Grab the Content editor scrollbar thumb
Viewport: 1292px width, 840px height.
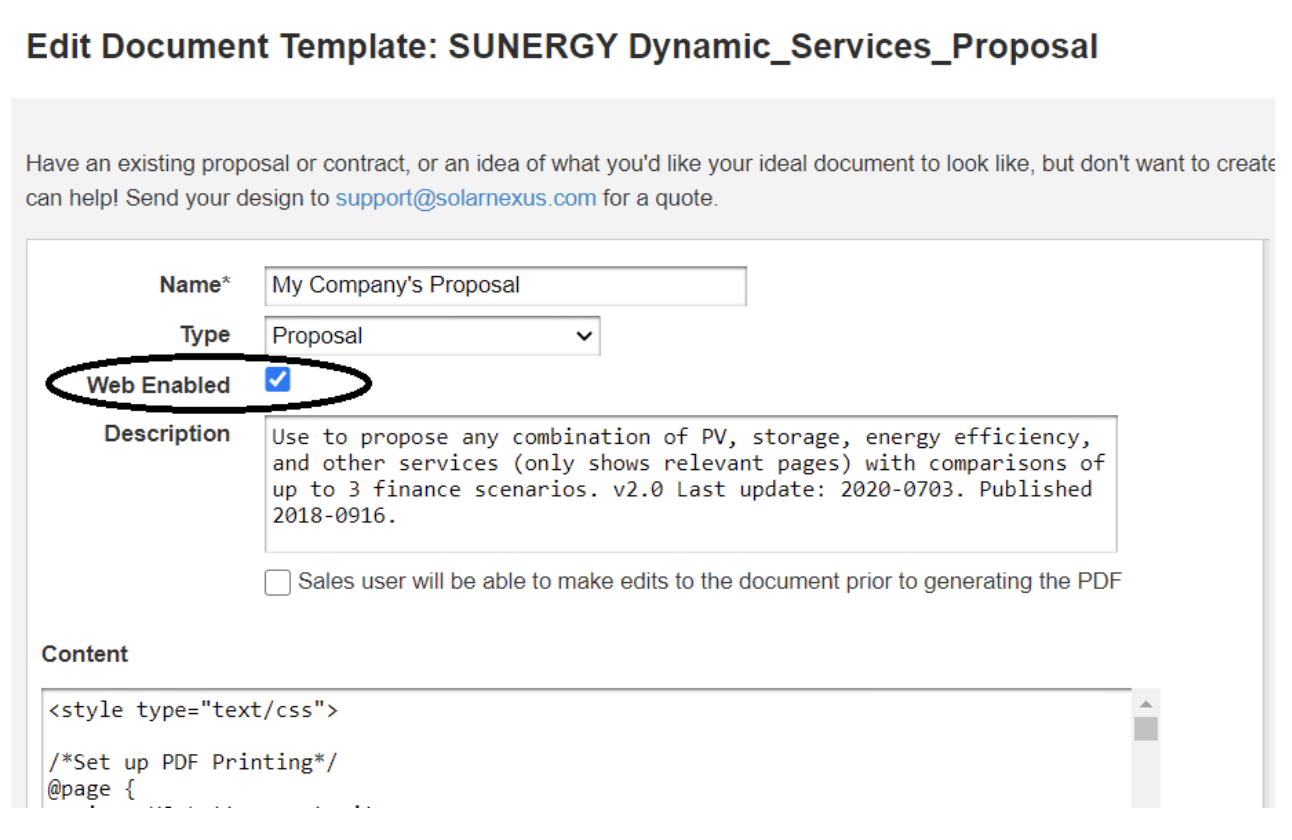coord(1146,729)
